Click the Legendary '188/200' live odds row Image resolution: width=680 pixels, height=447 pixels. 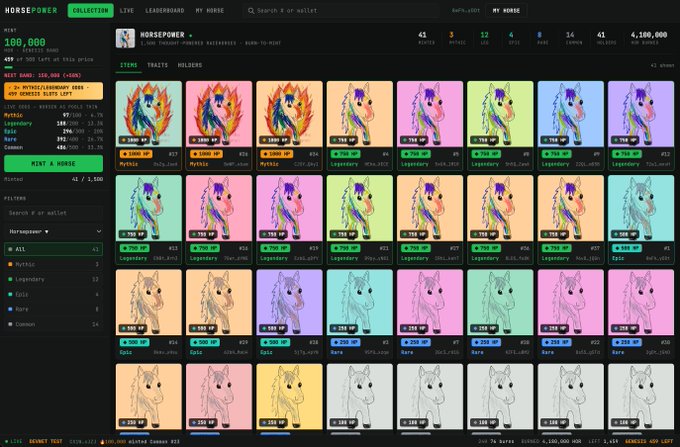coord(53,124)
